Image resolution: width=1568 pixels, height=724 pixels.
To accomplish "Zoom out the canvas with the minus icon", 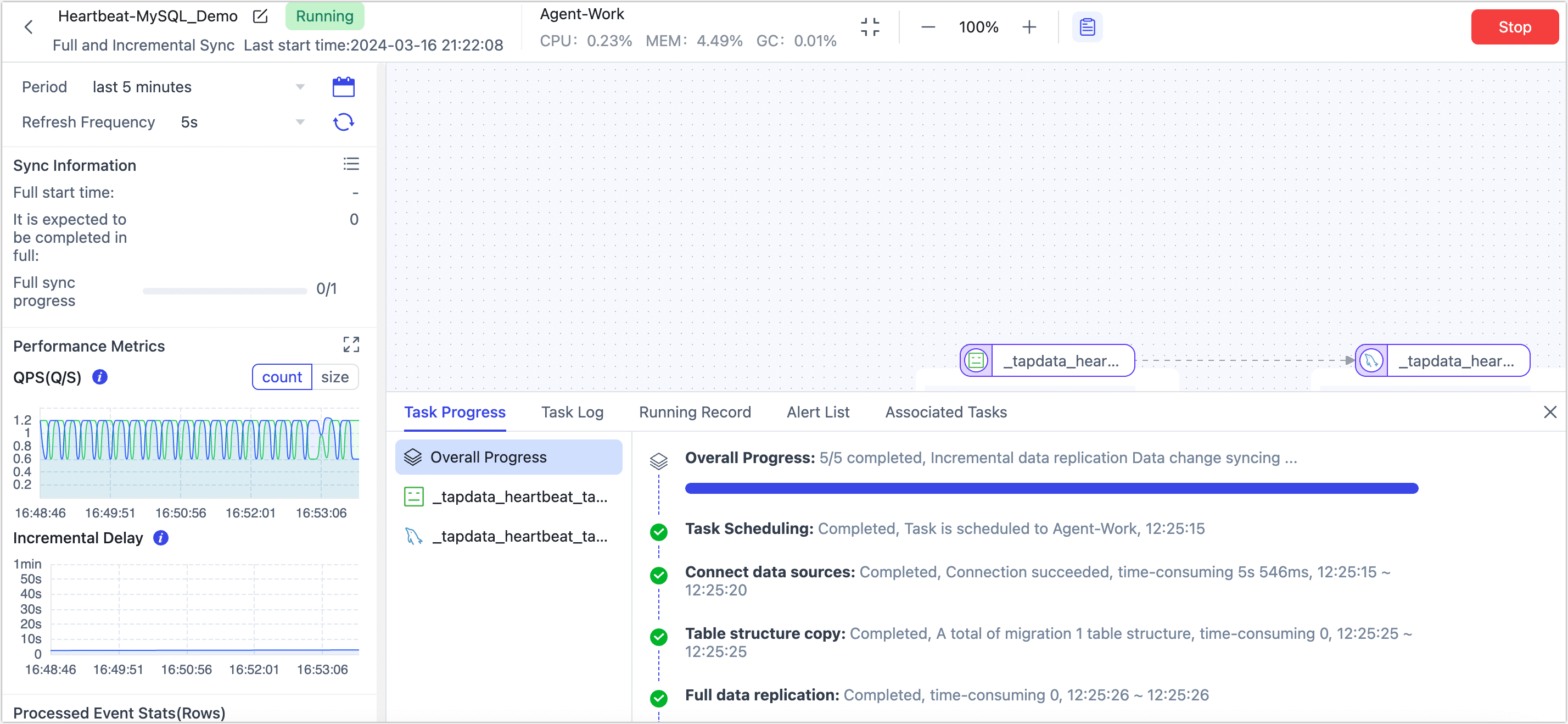I will click(x=928, y=27).
